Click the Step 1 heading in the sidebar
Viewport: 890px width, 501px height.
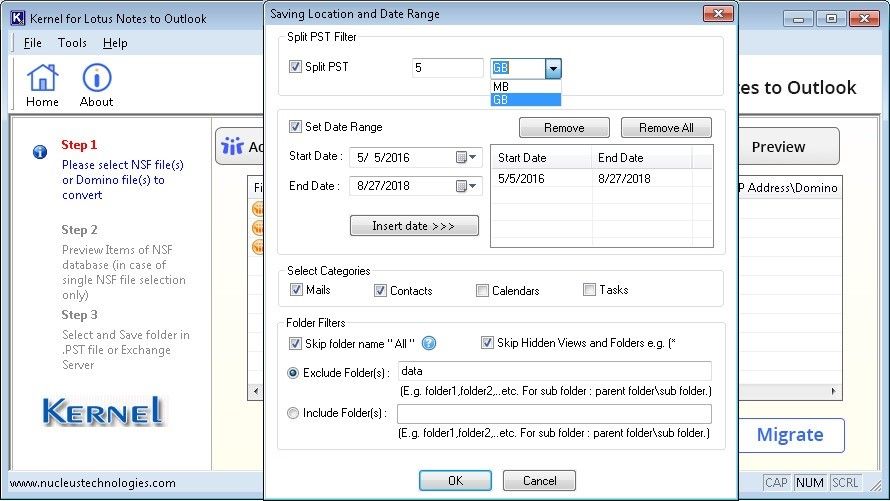(79, 145)
